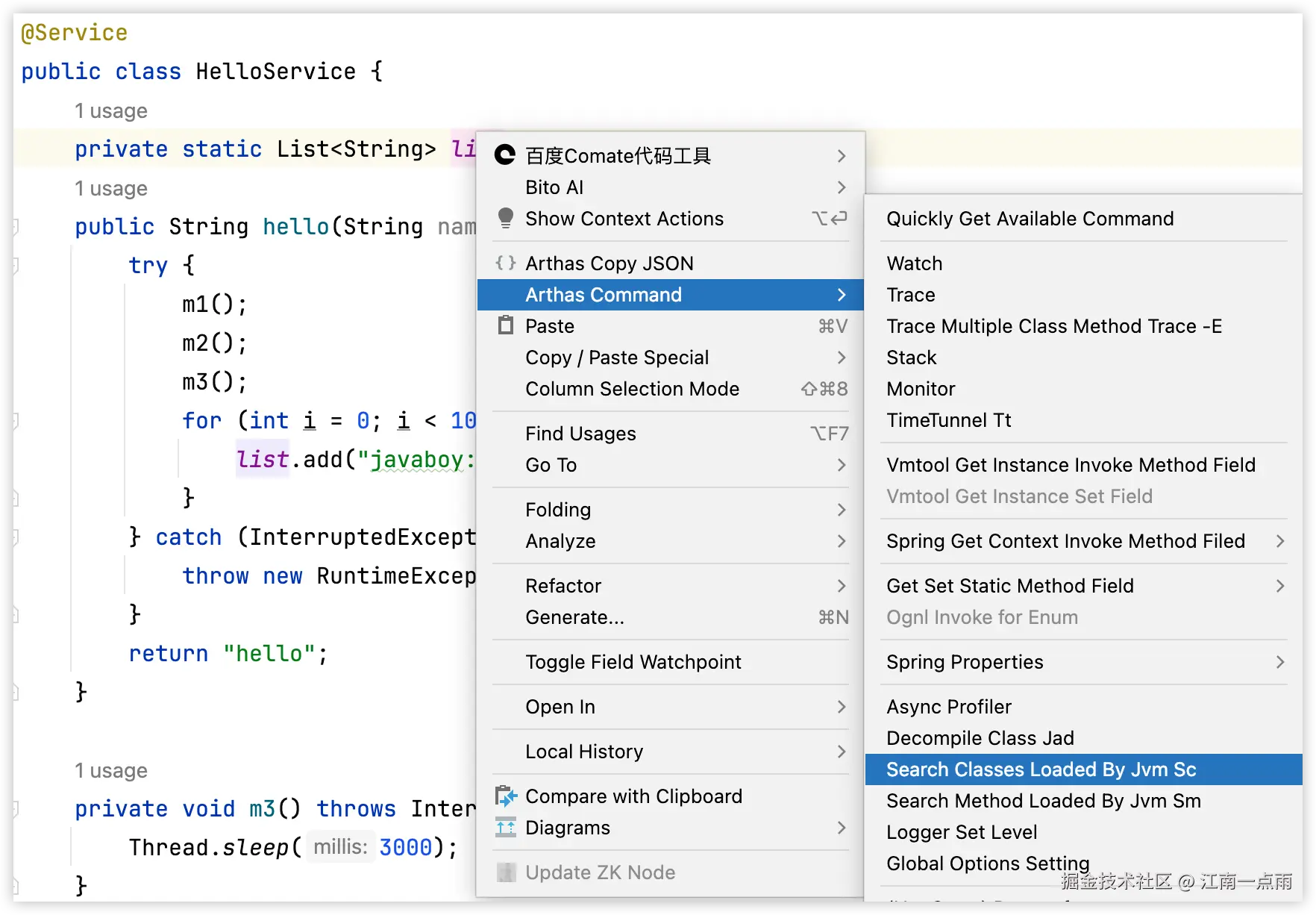Click the '1 usage' hint above hello method

[x=111, y=189]
